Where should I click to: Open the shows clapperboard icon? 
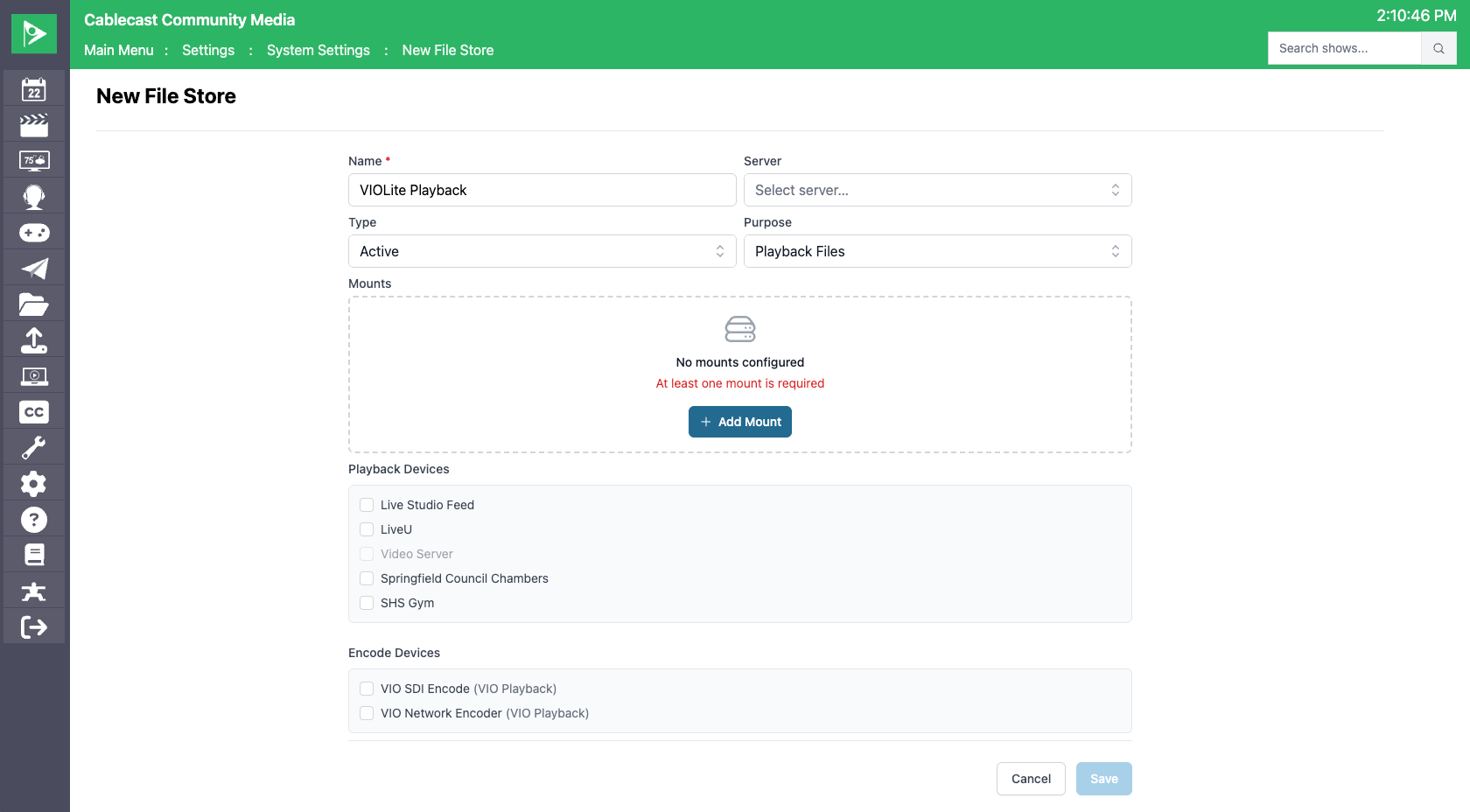[x=34, y=125]
